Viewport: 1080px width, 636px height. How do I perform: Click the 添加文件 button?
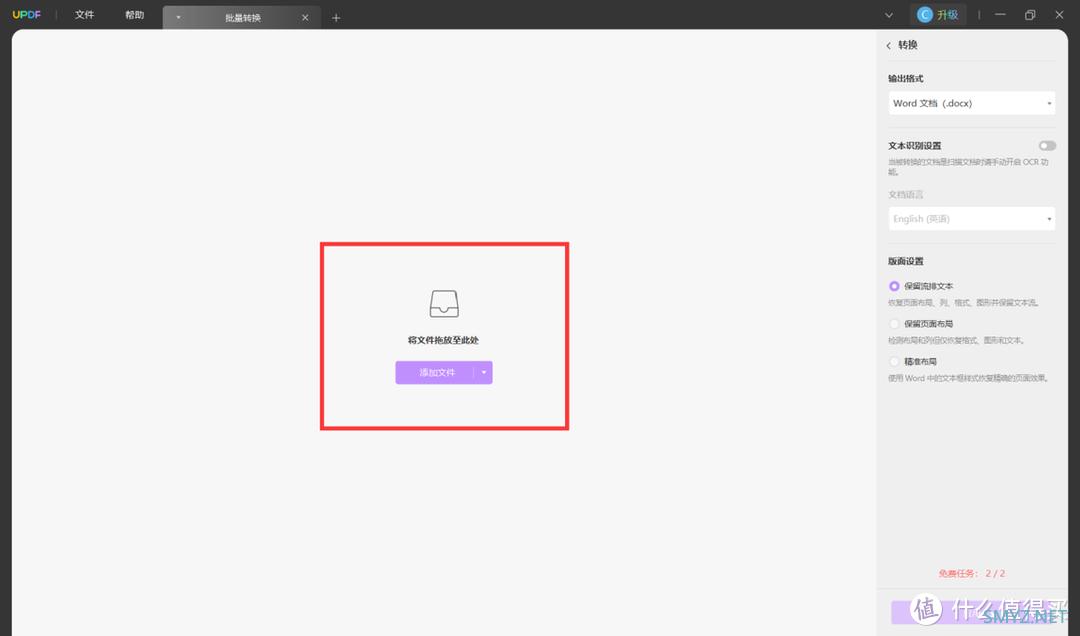[x=435, y=373]
